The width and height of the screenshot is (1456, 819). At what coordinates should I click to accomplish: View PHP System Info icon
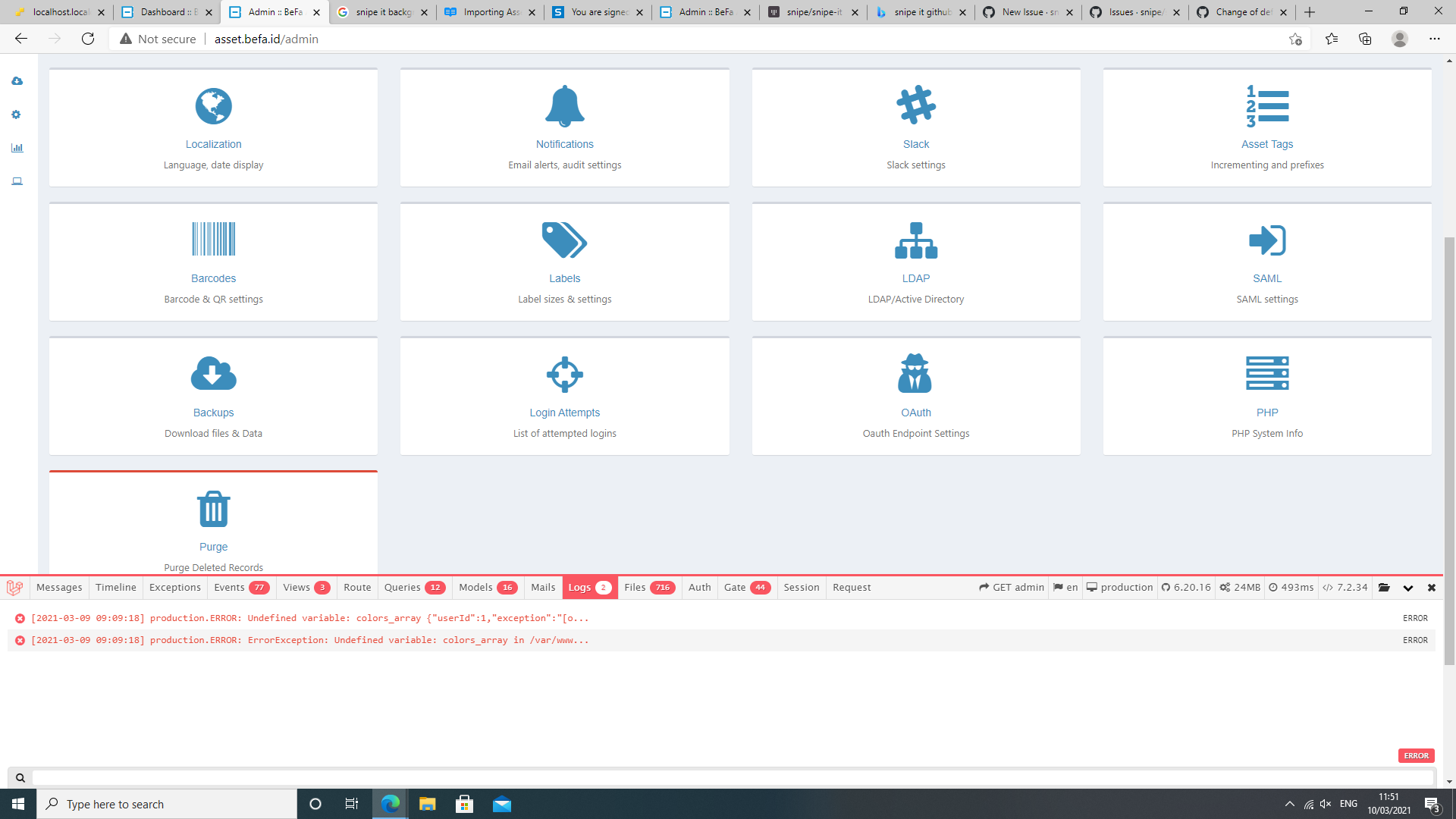coord(1267,373)
